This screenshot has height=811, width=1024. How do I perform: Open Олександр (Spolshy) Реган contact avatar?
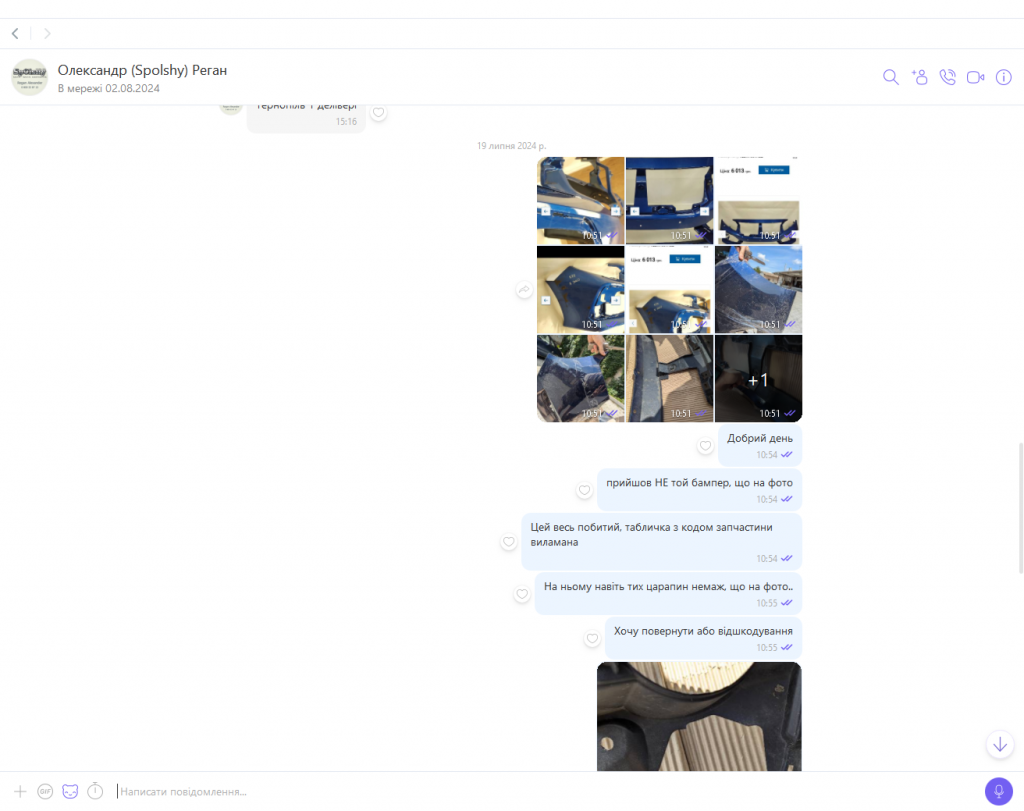pos(29,77)
